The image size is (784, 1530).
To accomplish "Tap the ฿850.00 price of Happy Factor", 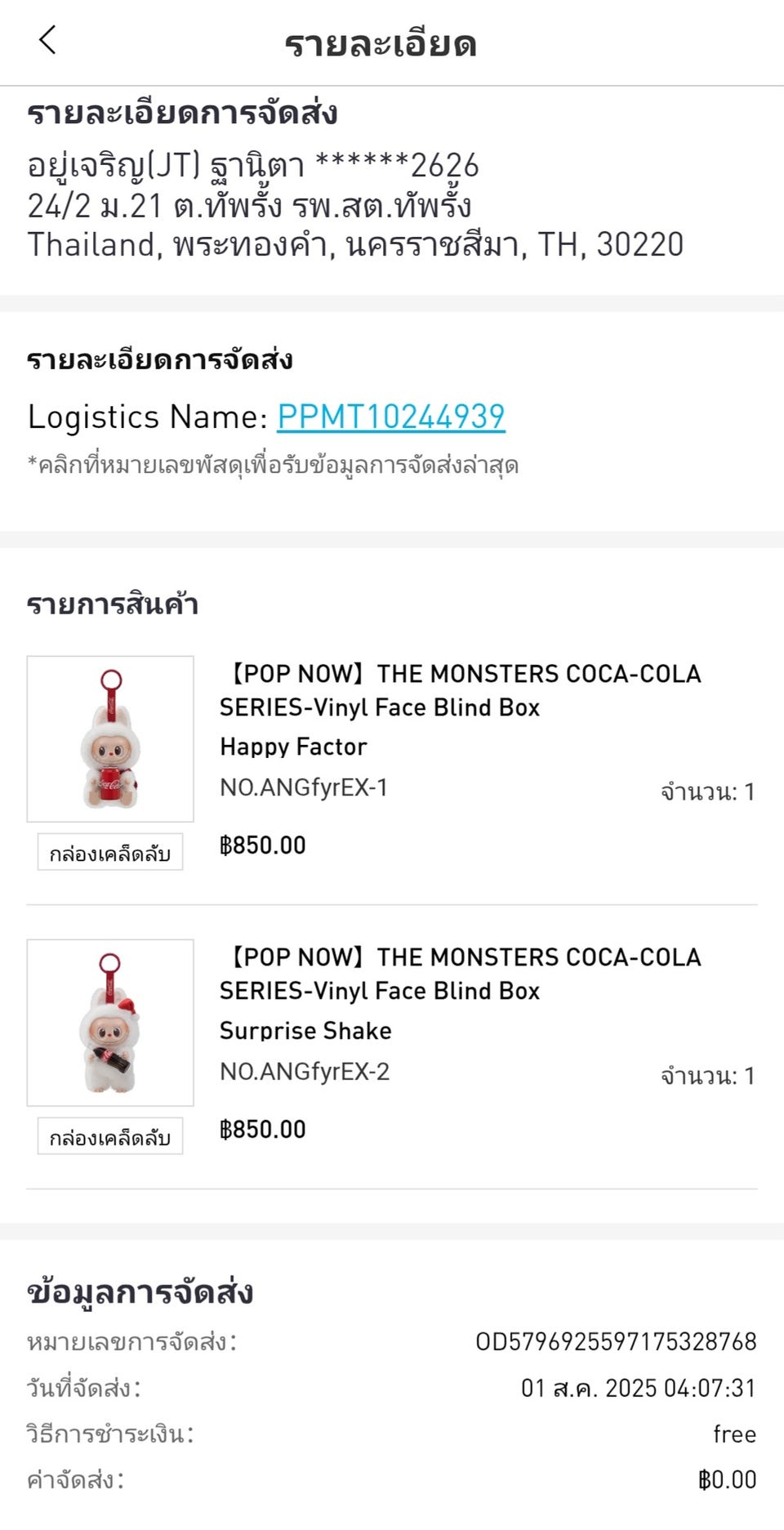I will (x=262, y=845).
